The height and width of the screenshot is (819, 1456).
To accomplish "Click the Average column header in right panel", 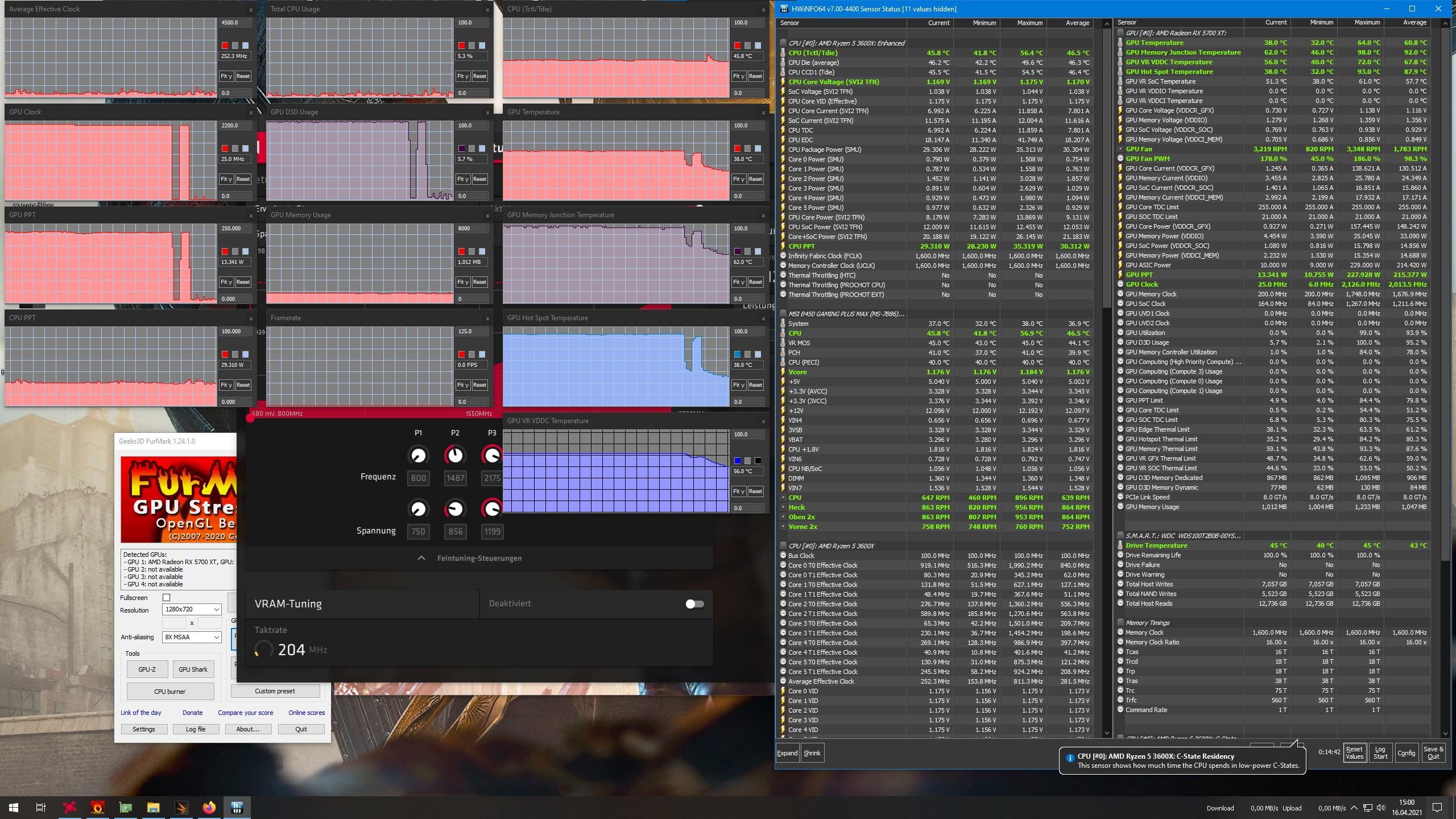I will pos(1407,23).
